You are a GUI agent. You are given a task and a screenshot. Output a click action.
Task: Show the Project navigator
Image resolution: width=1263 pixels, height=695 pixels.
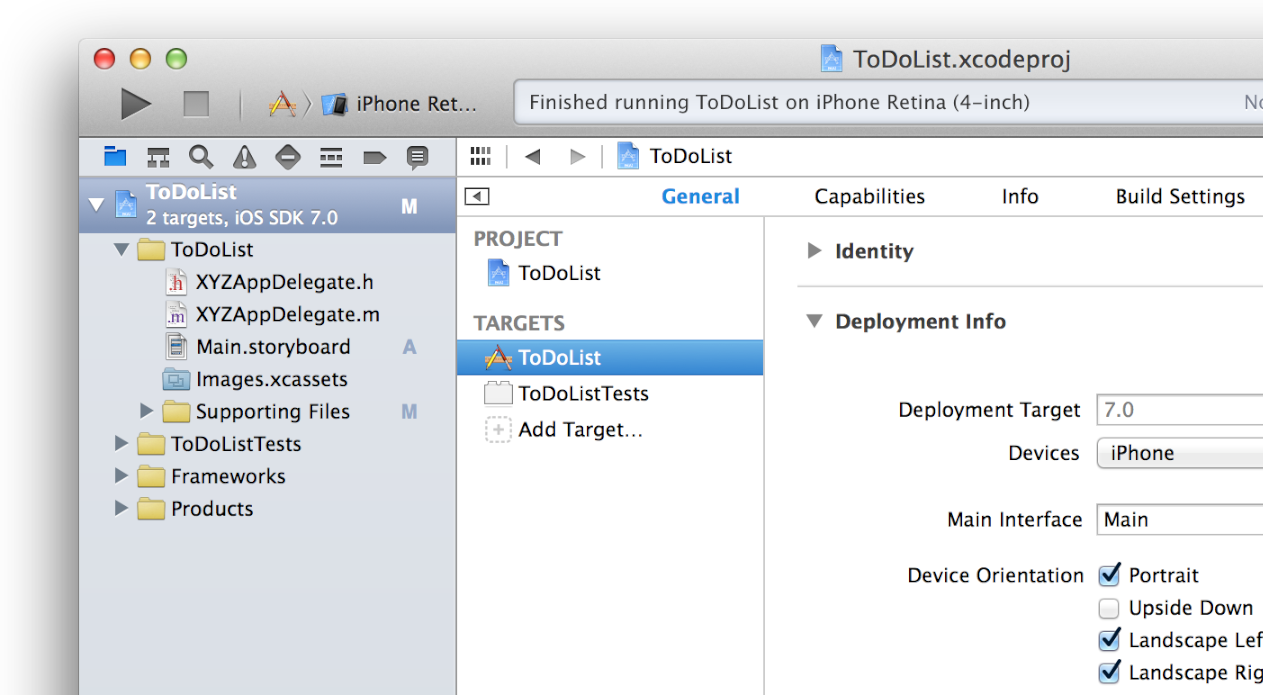click(x=116, y=156)
